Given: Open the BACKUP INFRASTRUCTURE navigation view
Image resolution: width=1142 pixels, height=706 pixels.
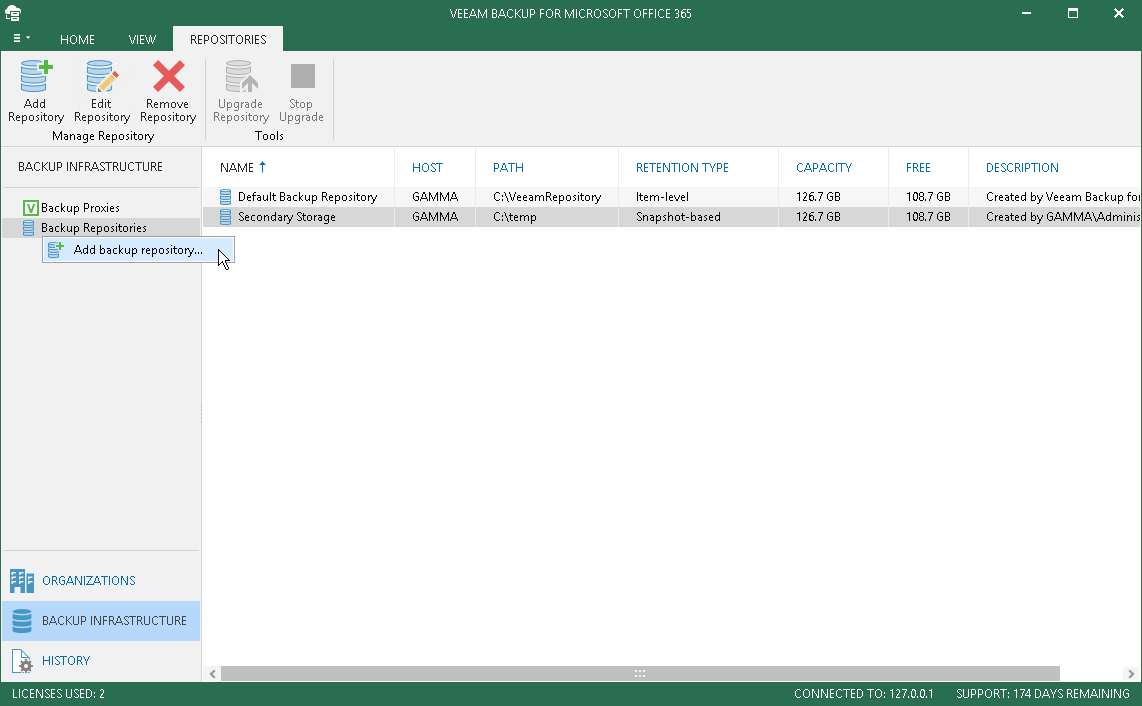Looking at the screenshot, I should [x=101, y=621].
